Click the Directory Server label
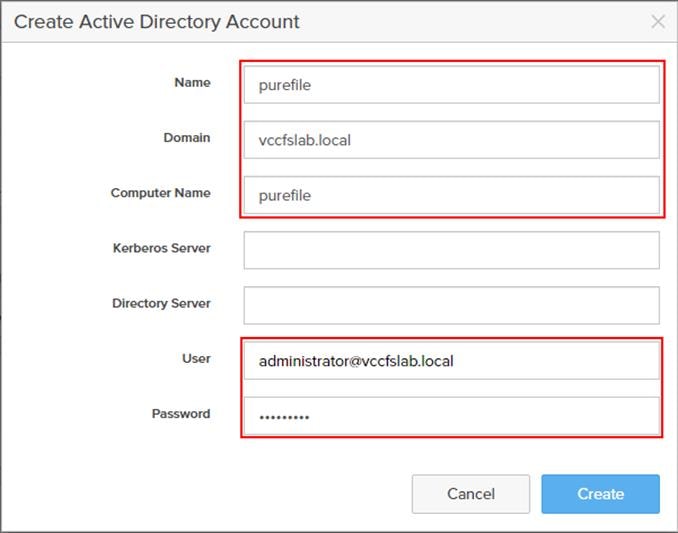The image size is (678, 533). pos(161,303)
